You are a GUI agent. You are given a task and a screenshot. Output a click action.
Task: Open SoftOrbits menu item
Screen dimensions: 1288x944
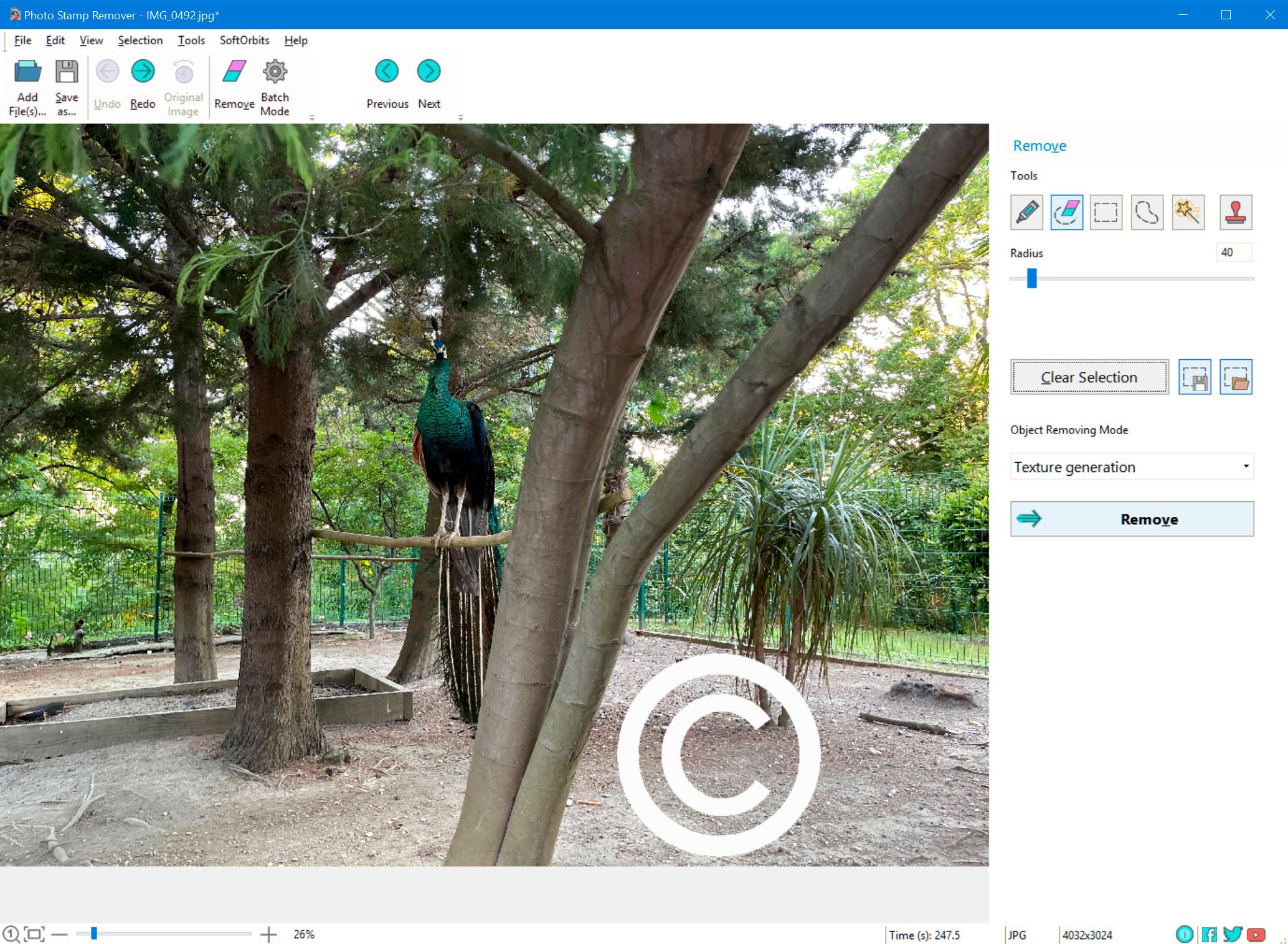pos(244,41)
